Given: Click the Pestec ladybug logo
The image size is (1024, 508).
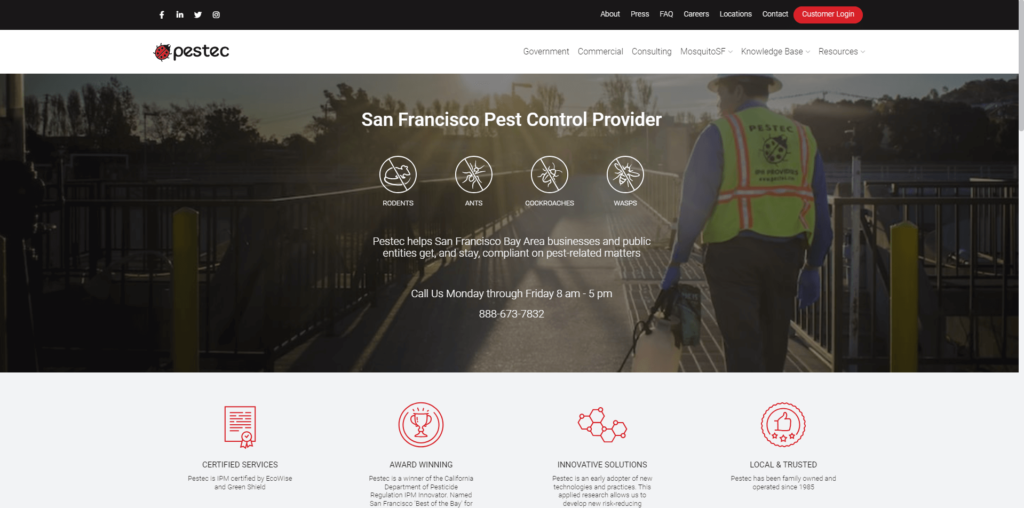Looking at the screenshot, I should 191,52.
